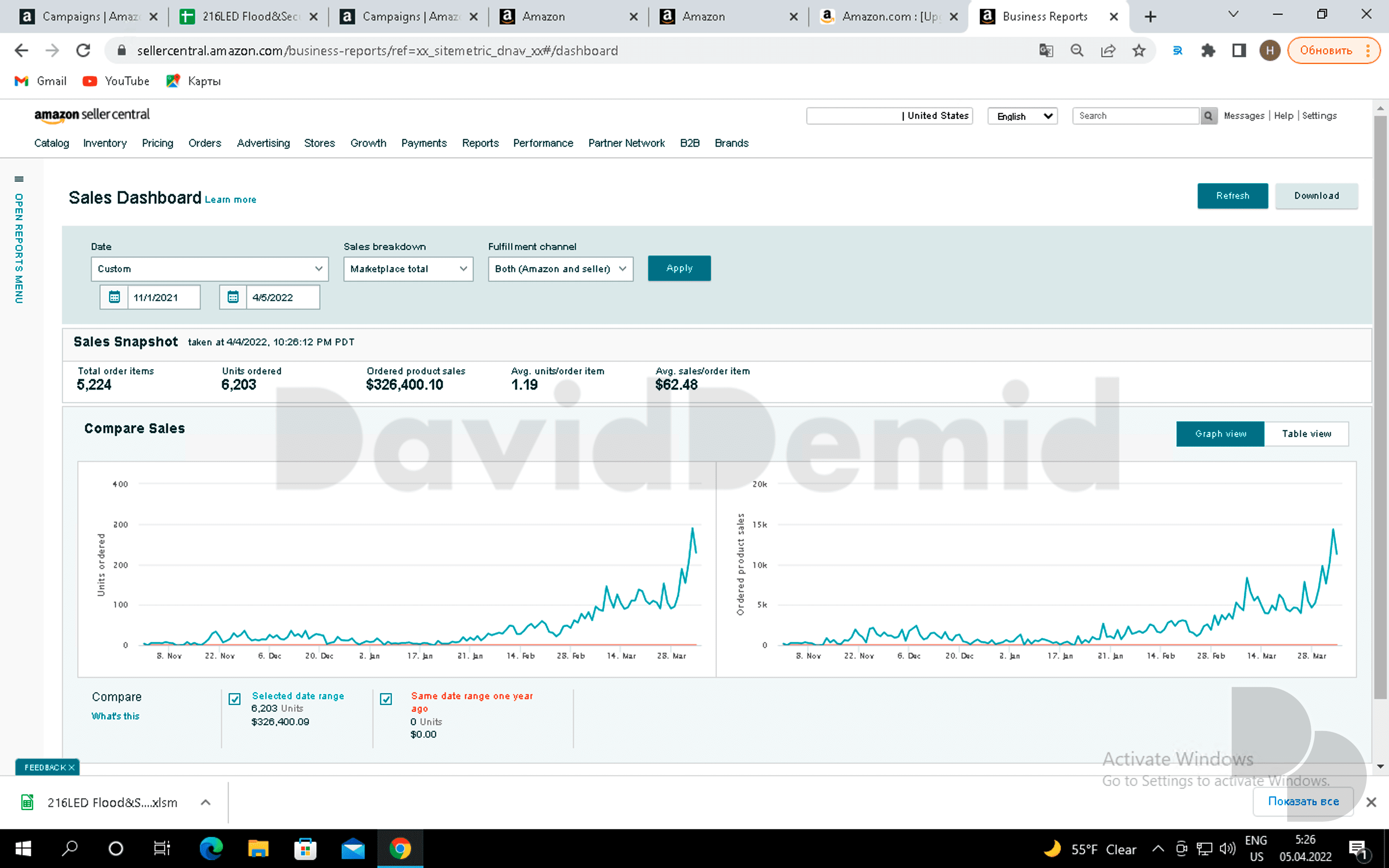This screenshot has height=868, width=1389.
Task: Open Microsoft Store from taskbar
Action: coord(305,849)
